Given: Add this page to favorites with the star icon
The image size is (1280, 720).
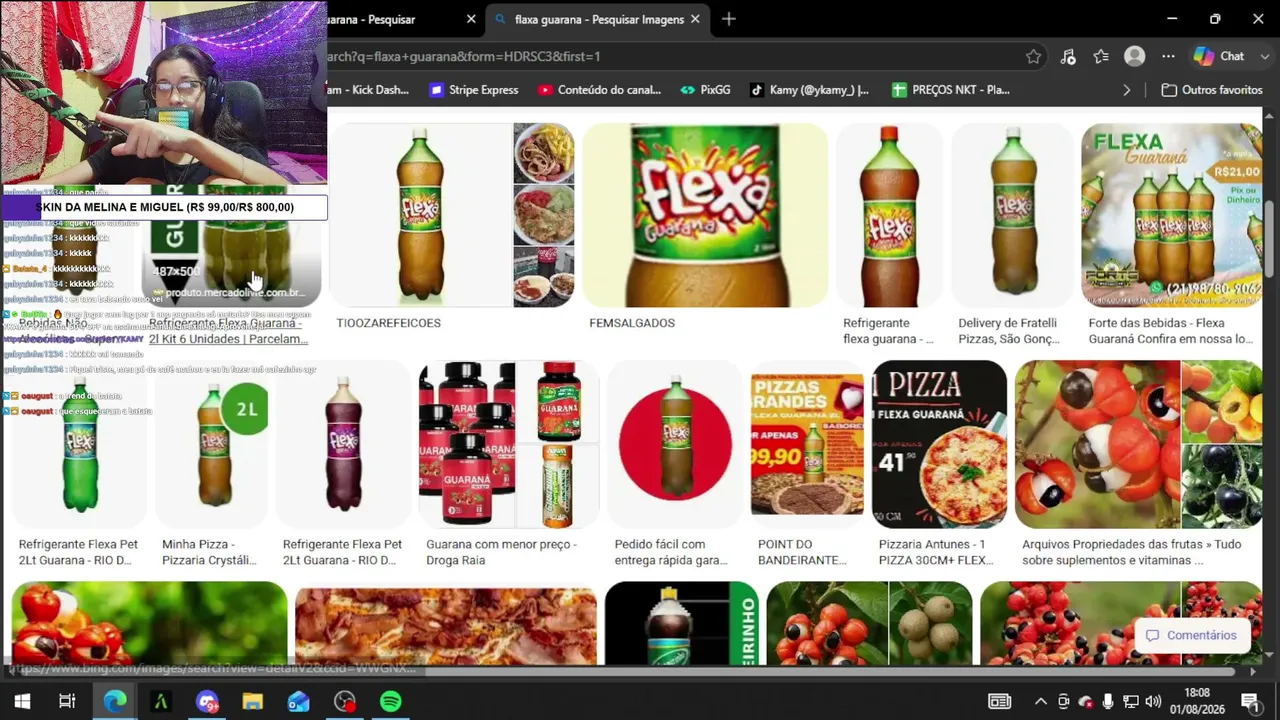Looking at the screenshot, I should (1033, 57).
